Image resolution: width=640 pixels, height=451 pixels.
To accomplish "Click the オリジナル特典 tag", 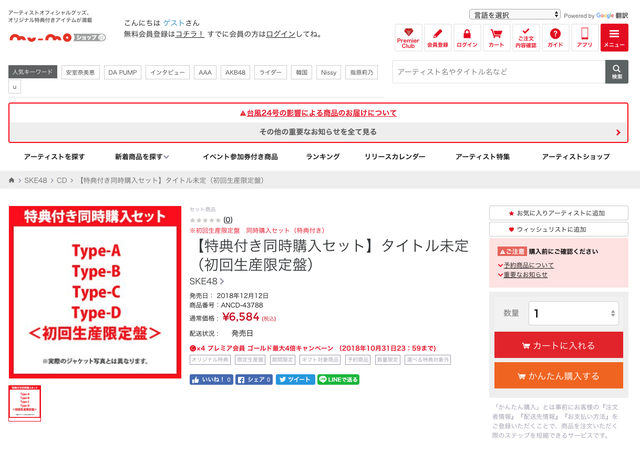I will [x=210, y=360].
